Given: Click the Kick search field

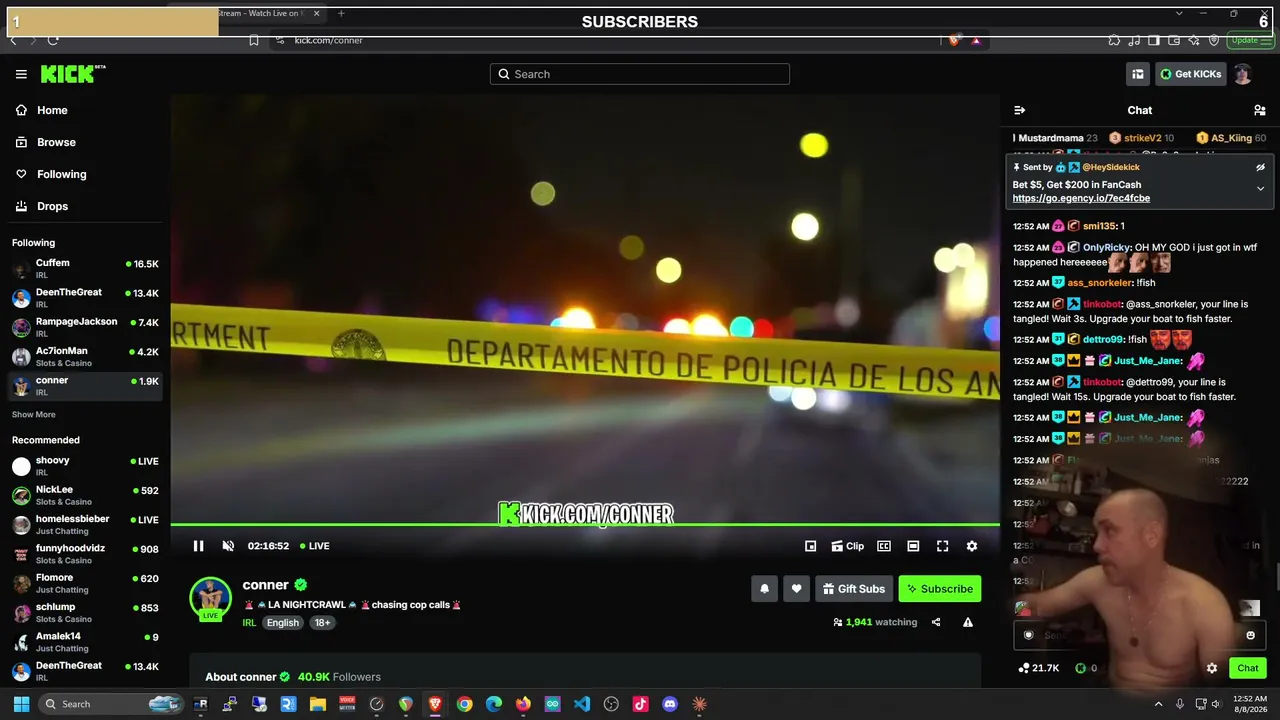Looking at the screenshot, I should (x=640, y=74).
